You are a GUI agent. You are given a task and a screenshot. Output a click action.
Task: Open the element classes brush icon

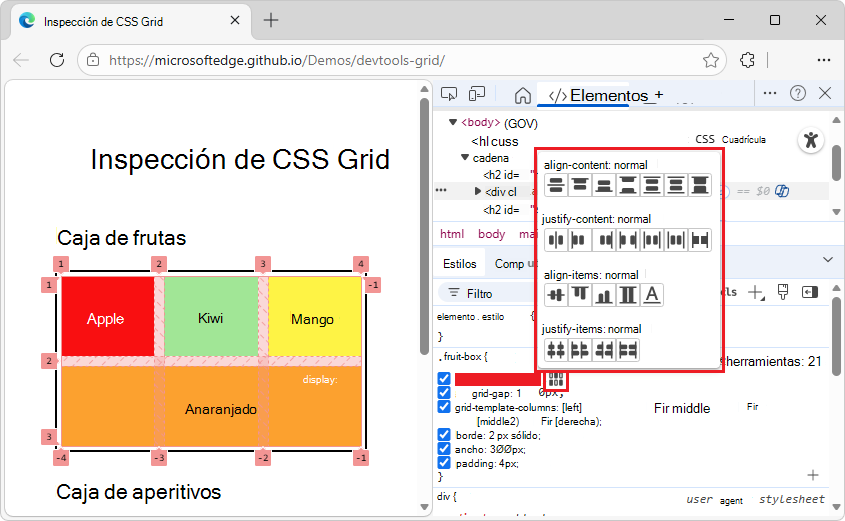pos(783,293)
